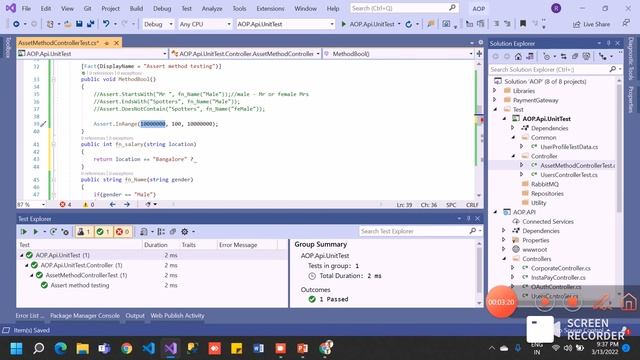Open the Build menu
This screenshot has width=640, height=360.
pyautogui.click(x=136, y=8)
